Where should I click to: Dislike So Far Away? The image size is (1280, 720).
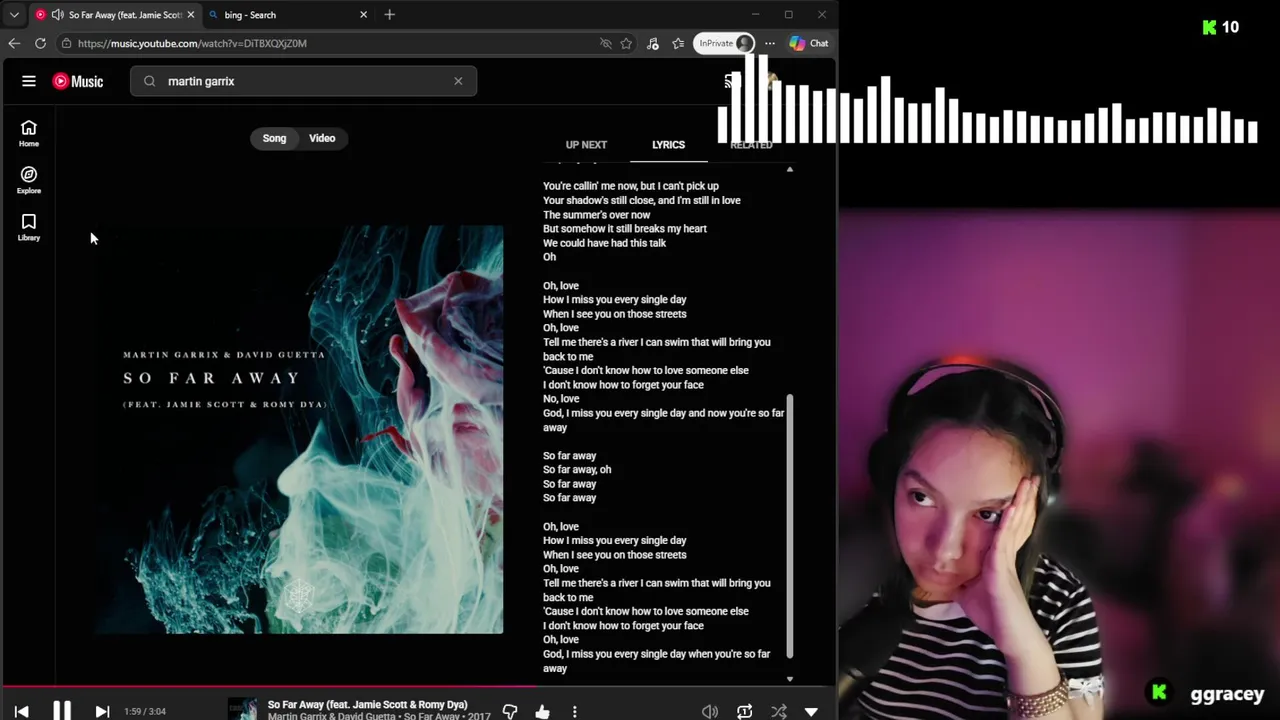point(510,711)
